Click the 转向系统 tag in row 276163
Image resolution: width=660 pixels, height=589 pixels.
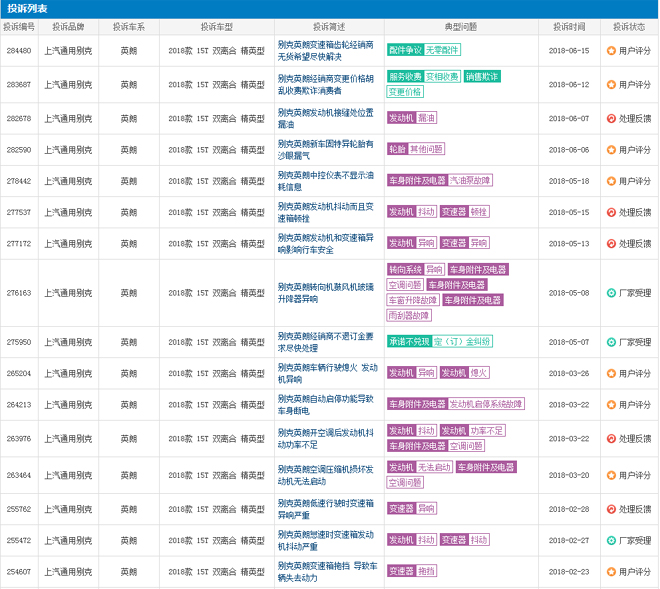tap(405, 269)
